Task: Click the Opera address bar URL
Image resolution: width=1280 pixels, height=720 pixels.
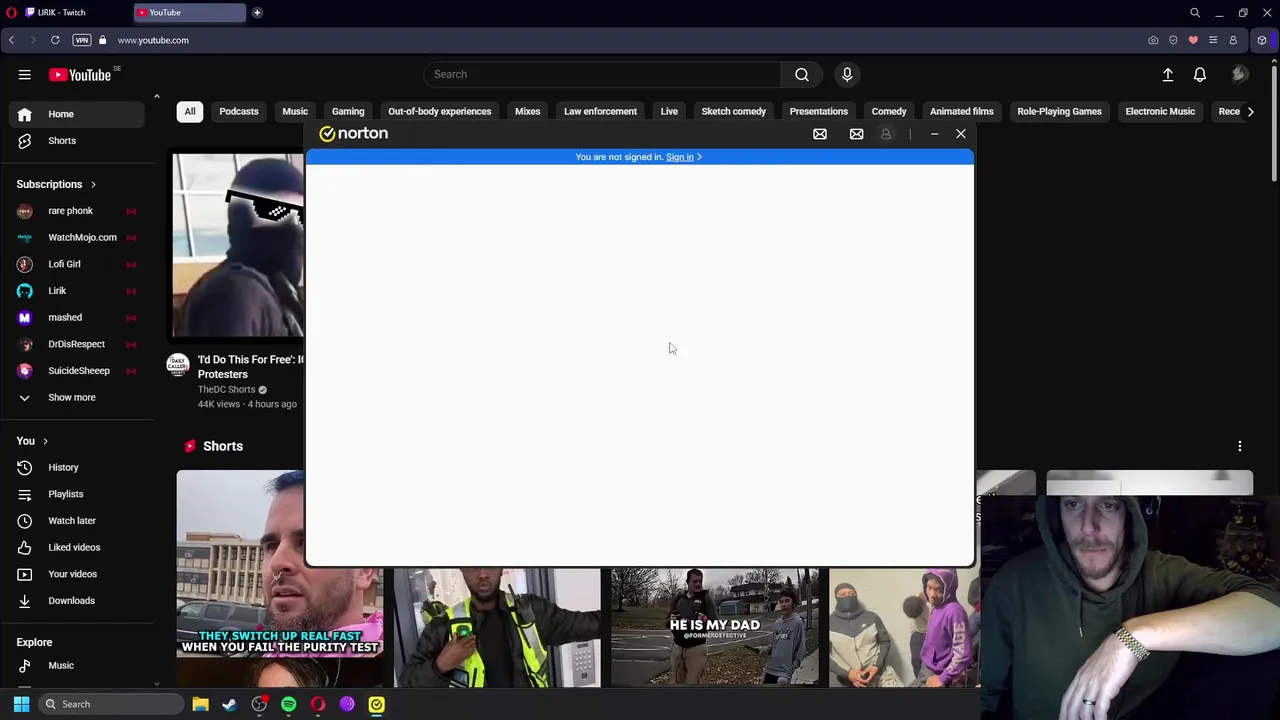Action: 153,40
